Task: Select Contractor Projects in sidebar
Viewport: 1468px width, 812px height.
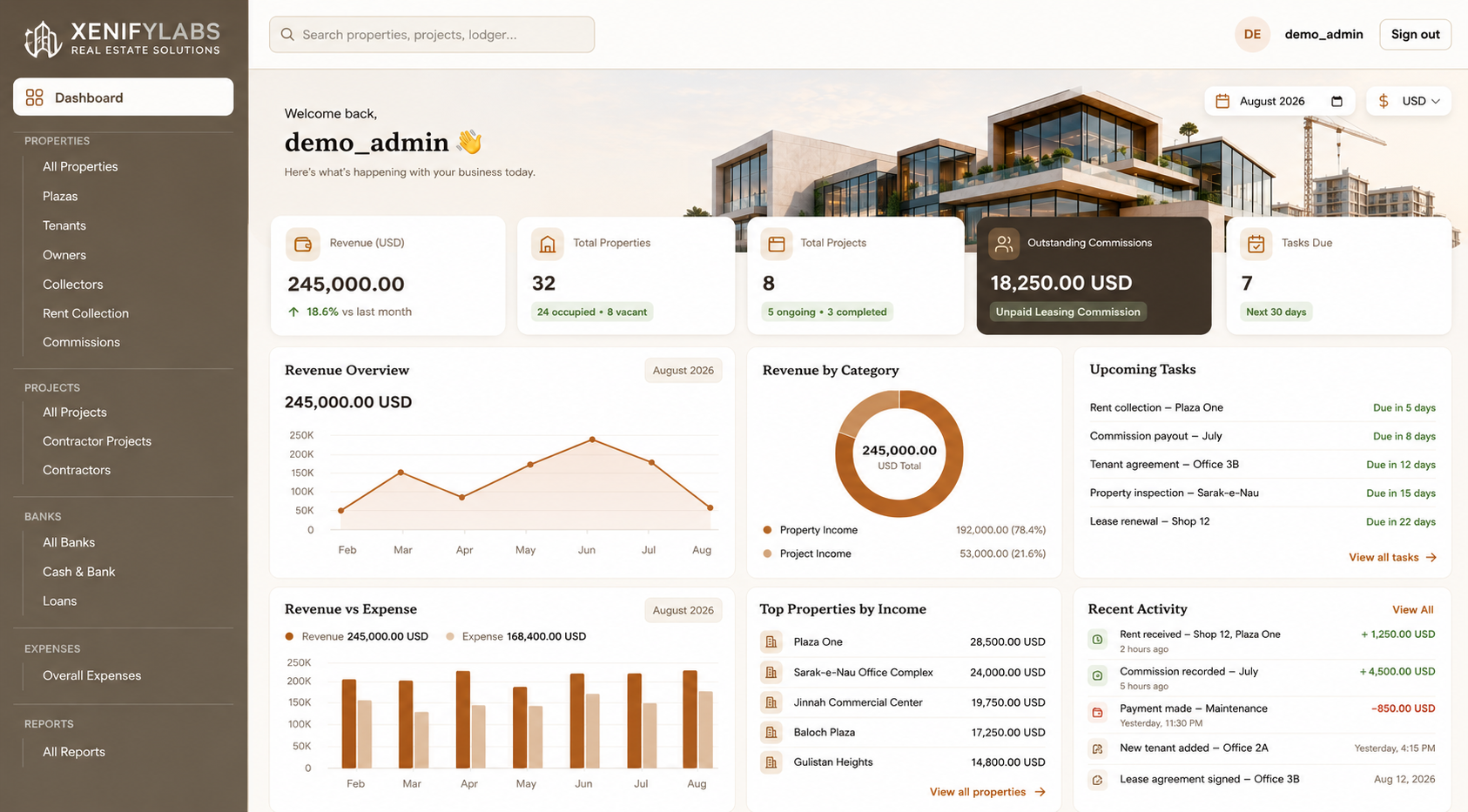Action: (97, 441)
